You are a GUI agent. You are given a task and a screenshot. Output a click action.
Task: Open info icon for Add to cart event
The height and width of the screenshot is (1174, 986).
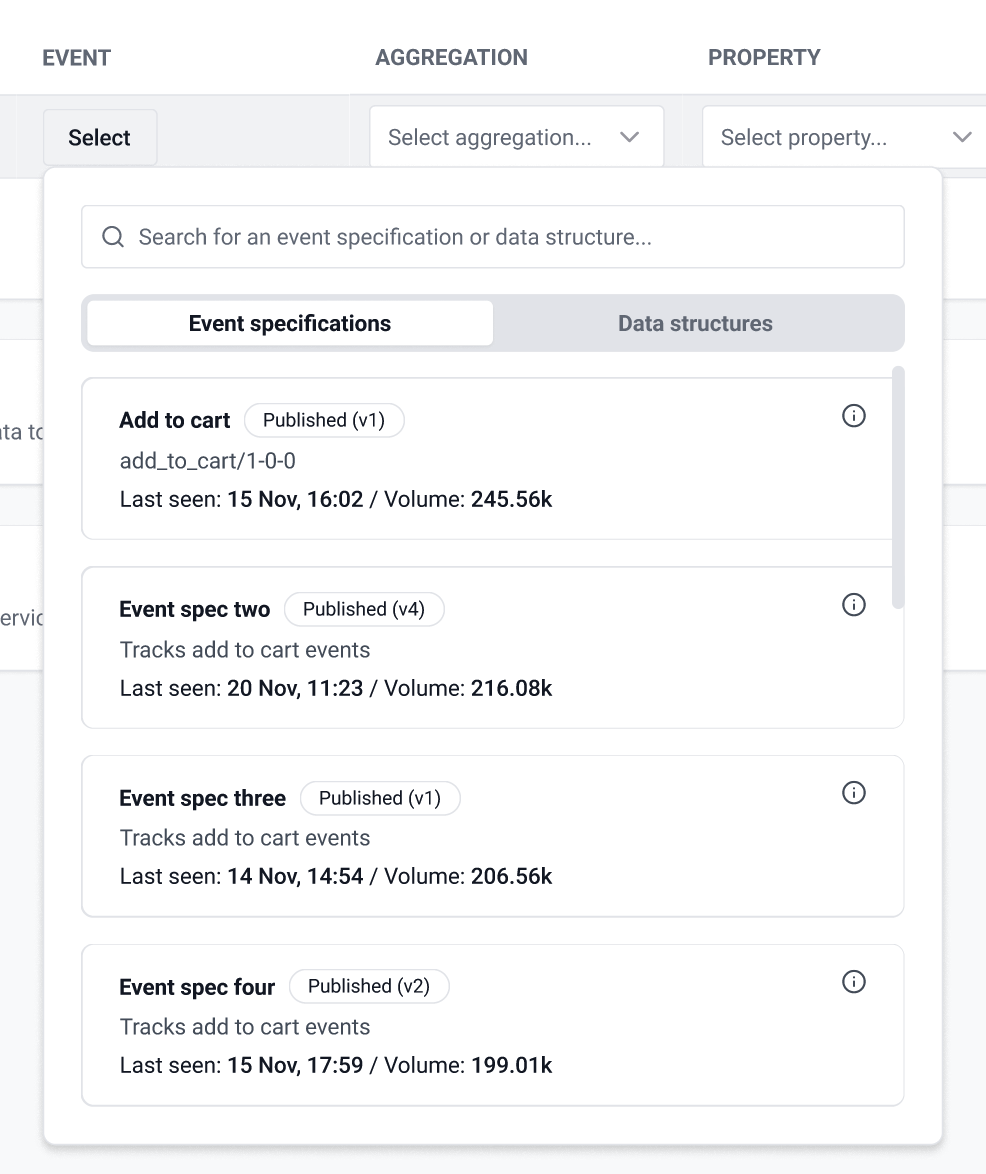(x=854, y=416)
